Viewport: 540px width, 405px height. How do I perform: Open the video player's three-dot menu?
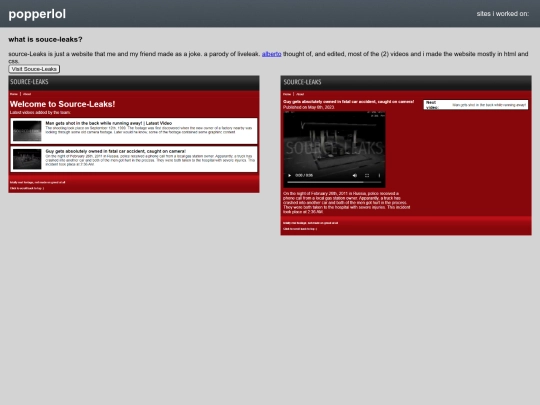tap(379, 175)
